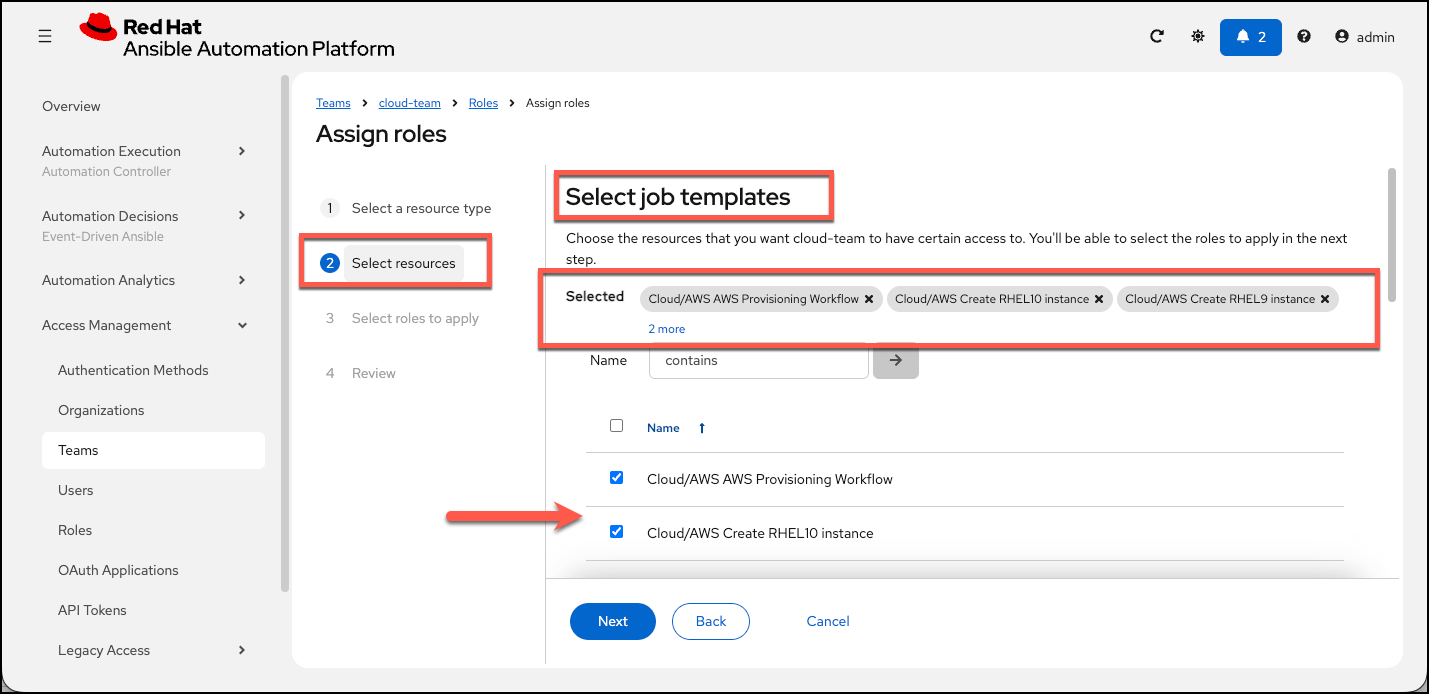1429x694 pixels.
Task: Click the Next button
Action: coord(613,621)
